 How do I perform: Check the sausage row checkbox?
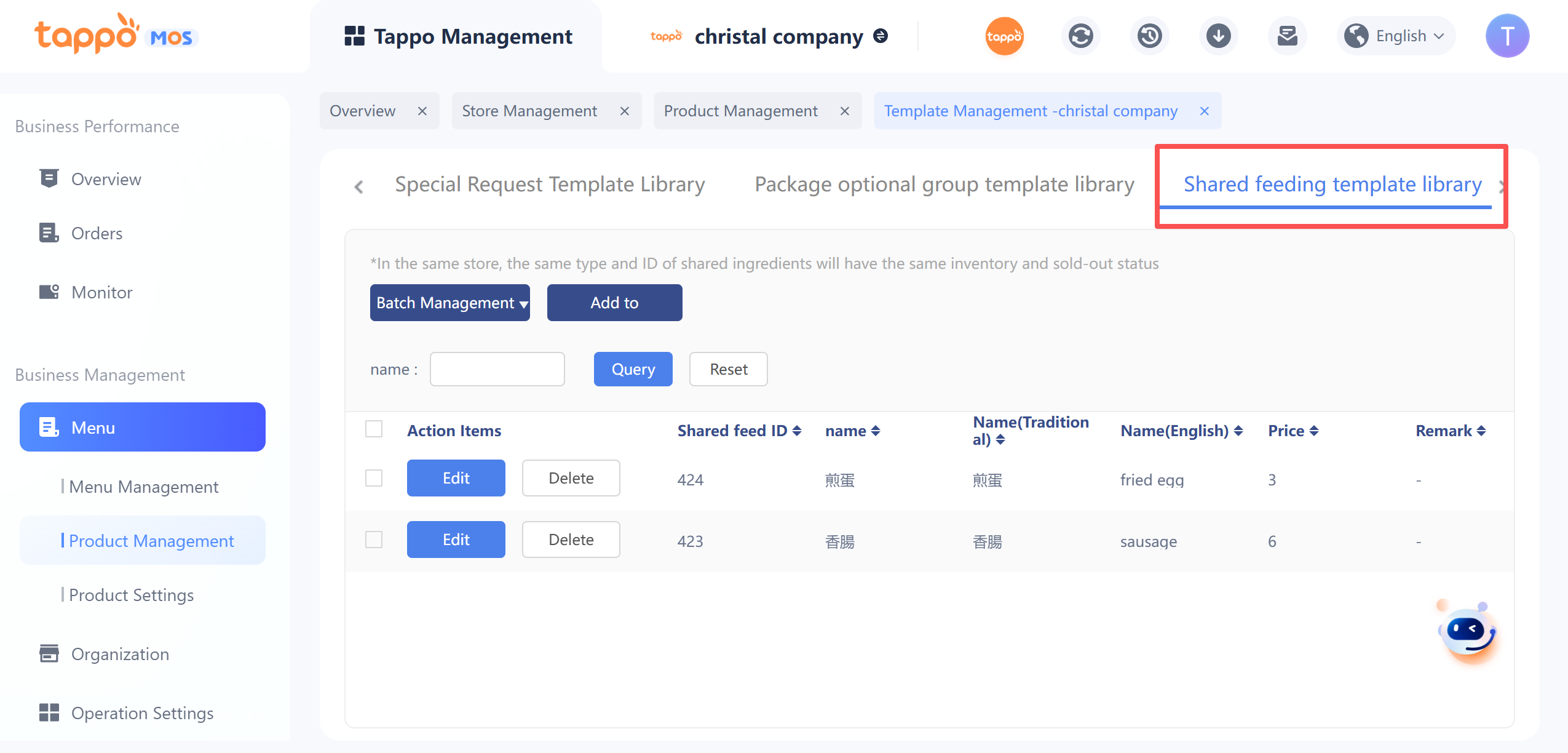(374, 540)
